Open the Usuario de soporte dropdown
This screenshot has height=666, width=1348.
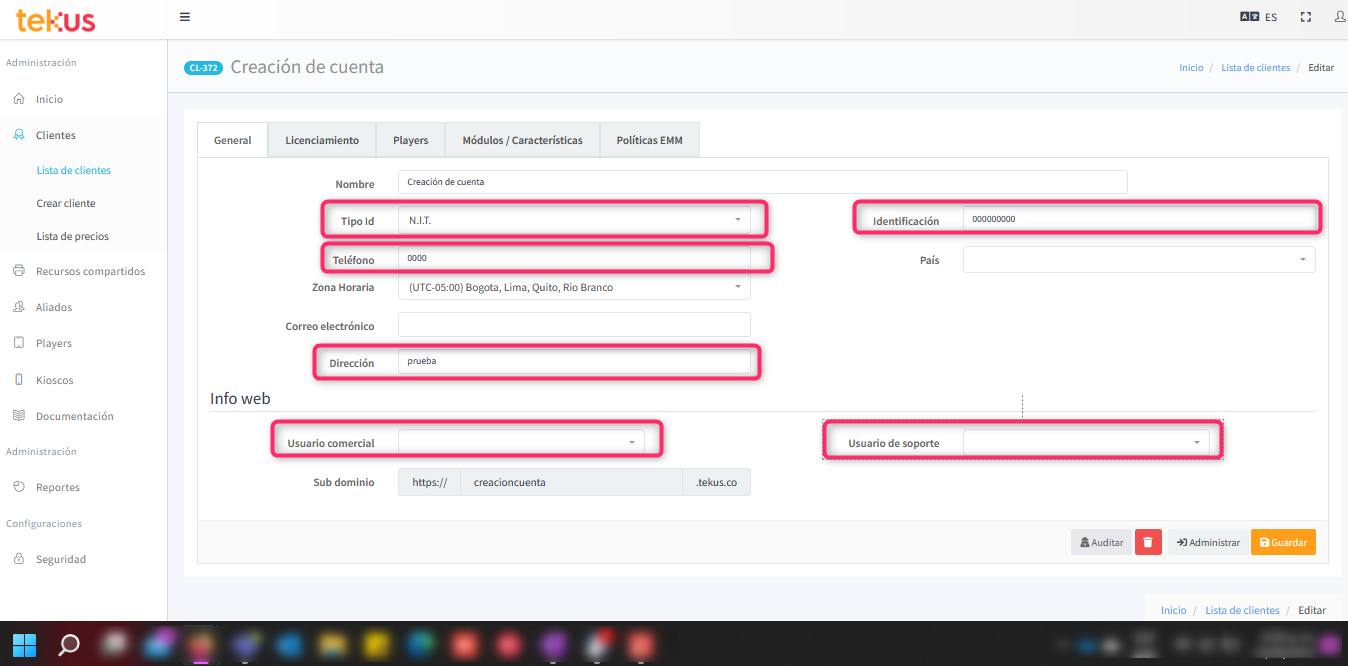click(1086, 442)
